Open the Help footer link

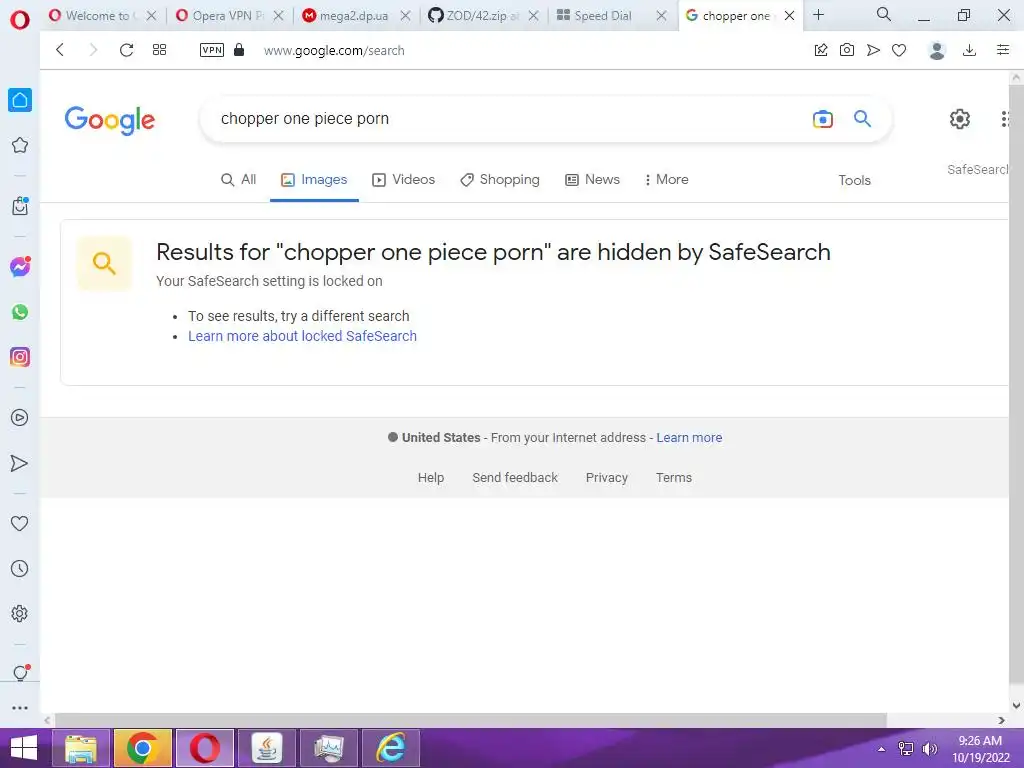tap(430, 477)
